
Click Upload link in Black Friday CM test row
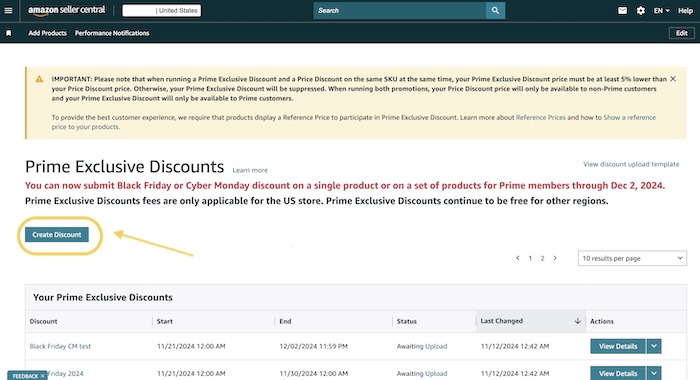tap(436, 346)
